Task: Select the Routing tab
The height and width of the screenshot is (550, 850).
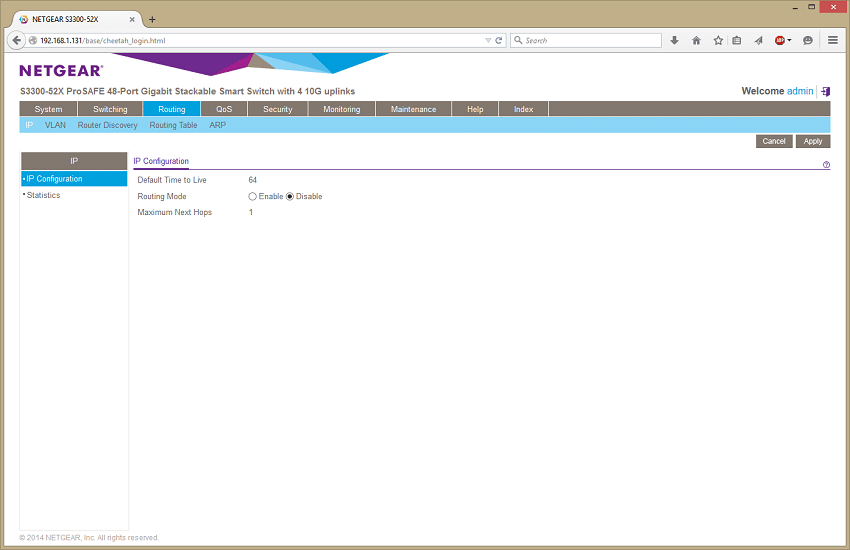Action: click(x=172, y=109)
